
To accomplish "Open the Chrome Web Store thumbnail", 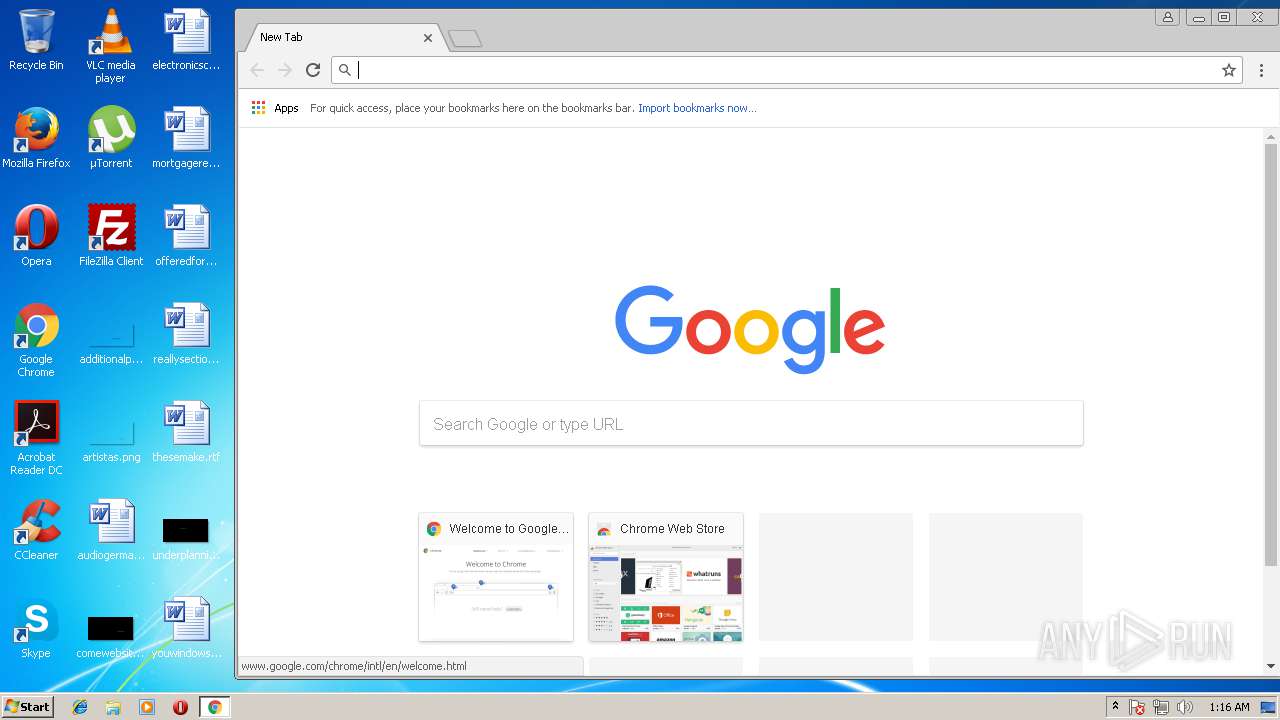I will pos(666,577).
